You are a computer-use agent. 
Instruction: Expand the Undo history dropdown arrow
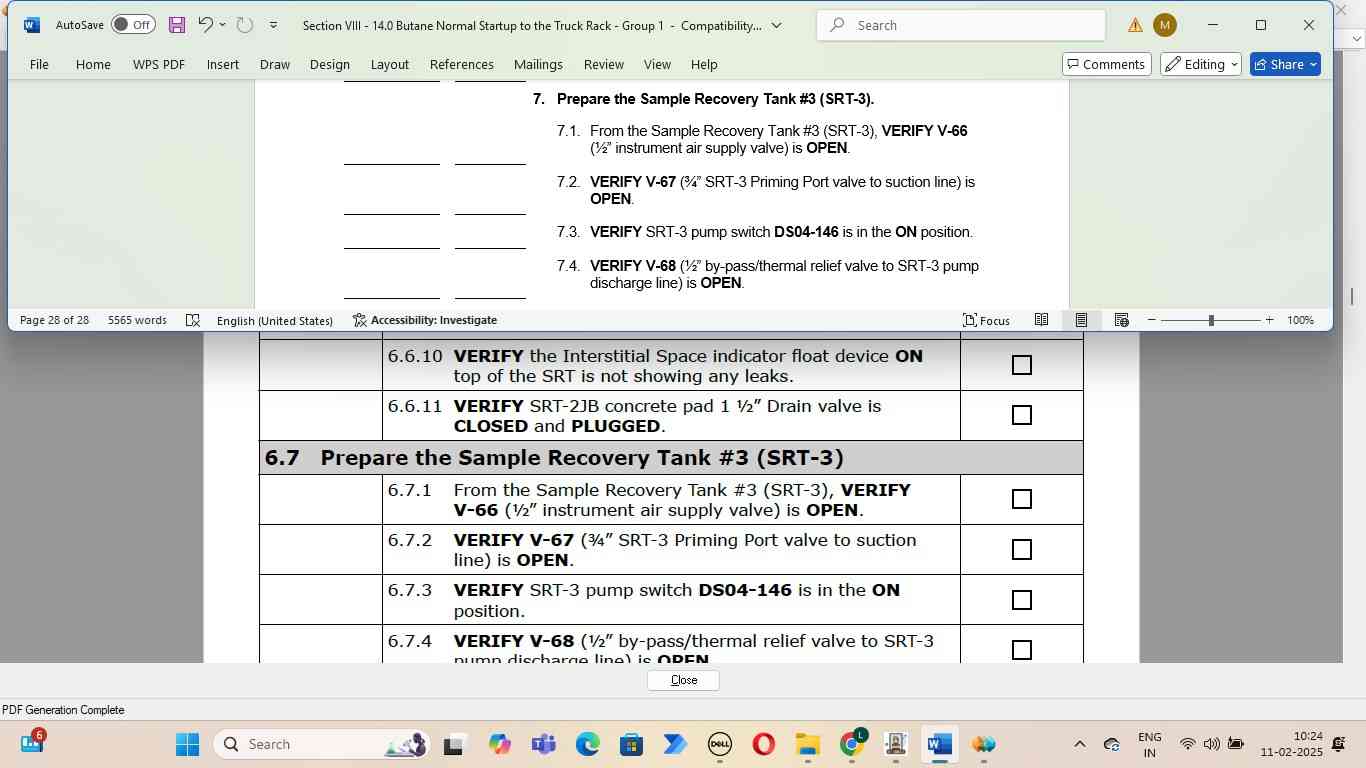pyautogui.click(x=222, y=25)
